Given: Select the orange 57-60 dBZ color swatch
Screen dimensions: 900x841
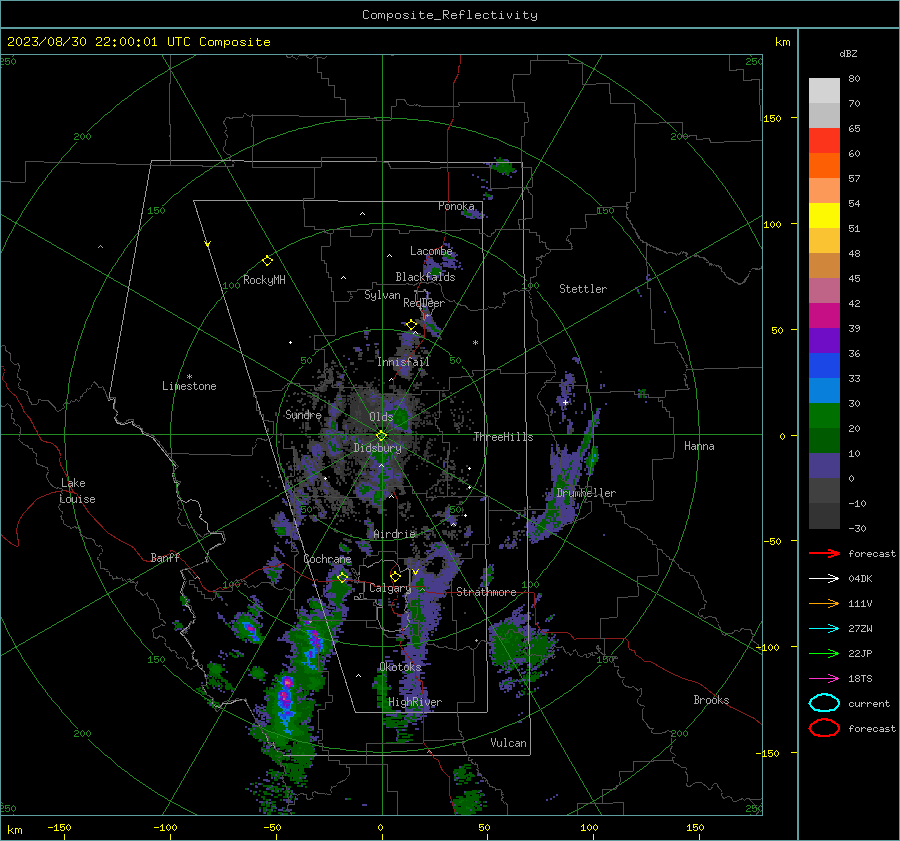Looking at the screenshot, I should pos(824,166).
